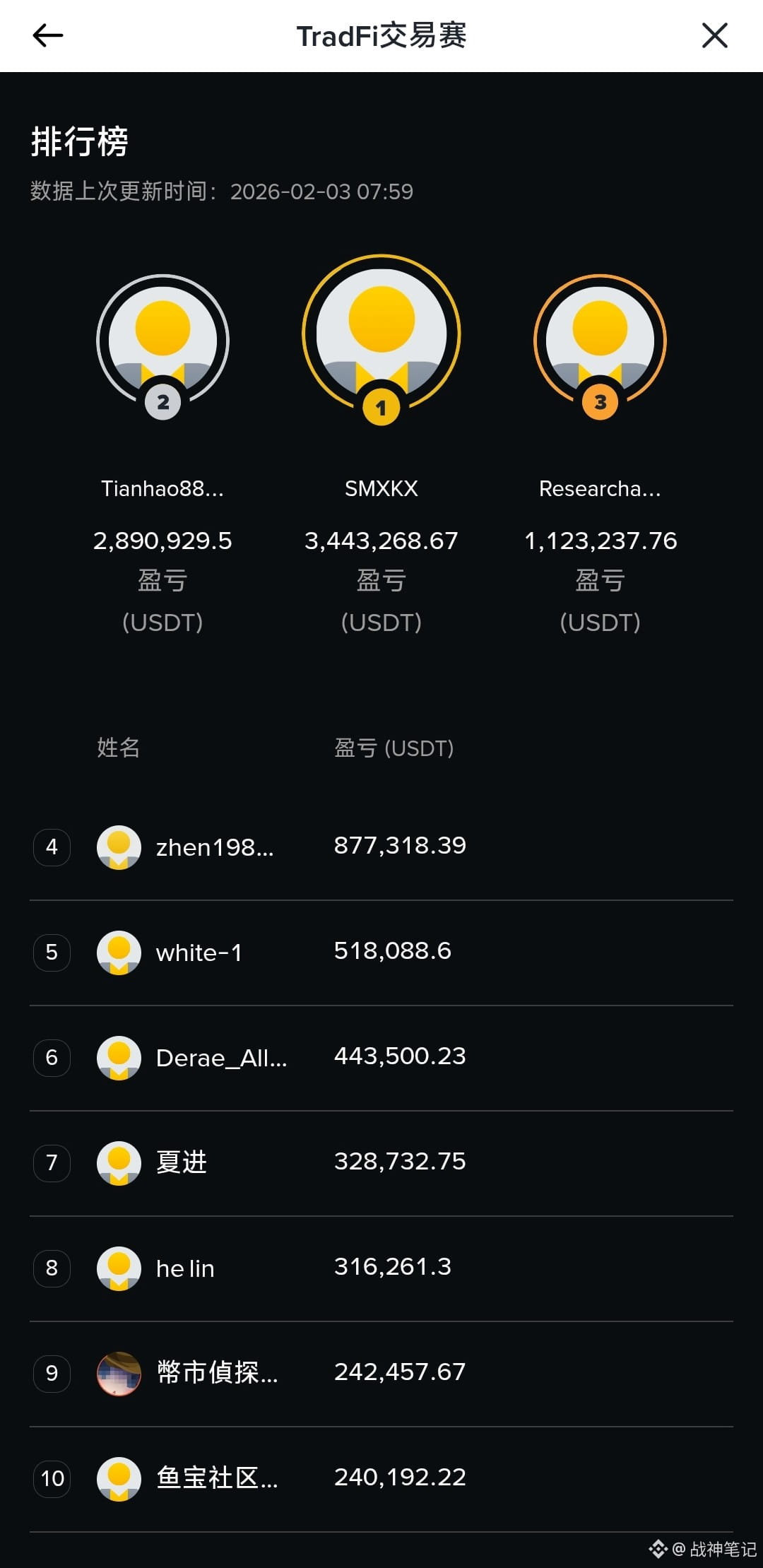763x1568 pixels.
Task: Select the SMXKX username
Action: pyautogui.click(x=381, y=488)
